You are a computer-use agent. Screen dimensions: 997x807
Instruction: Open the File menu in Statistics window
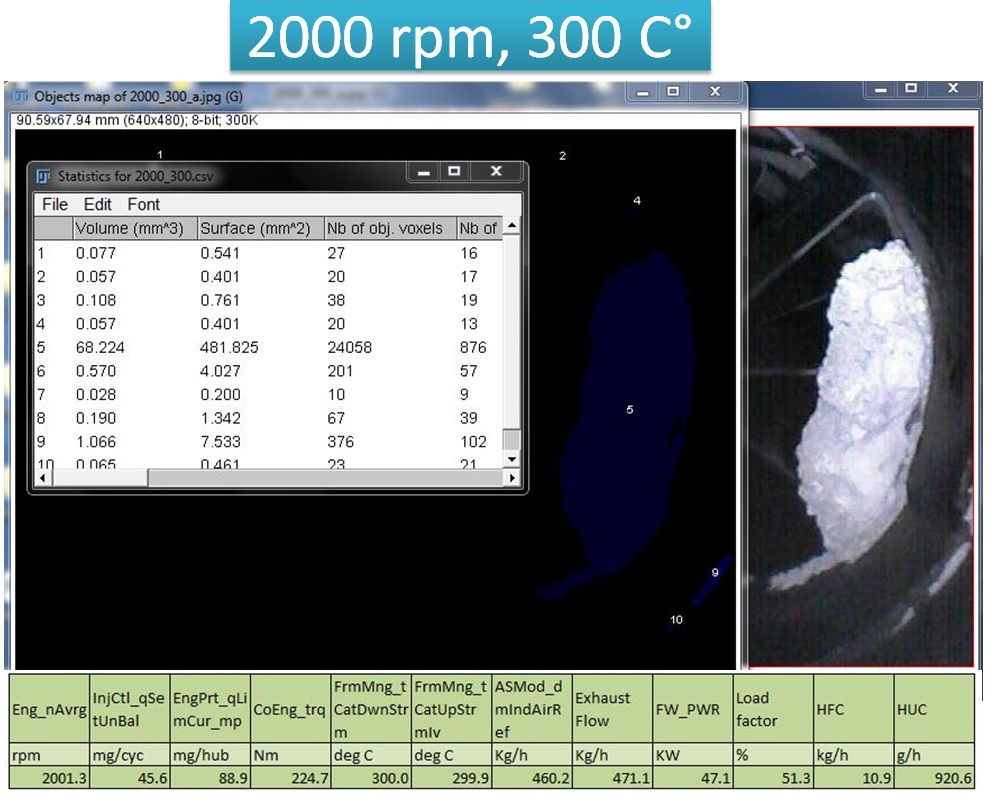54,204
